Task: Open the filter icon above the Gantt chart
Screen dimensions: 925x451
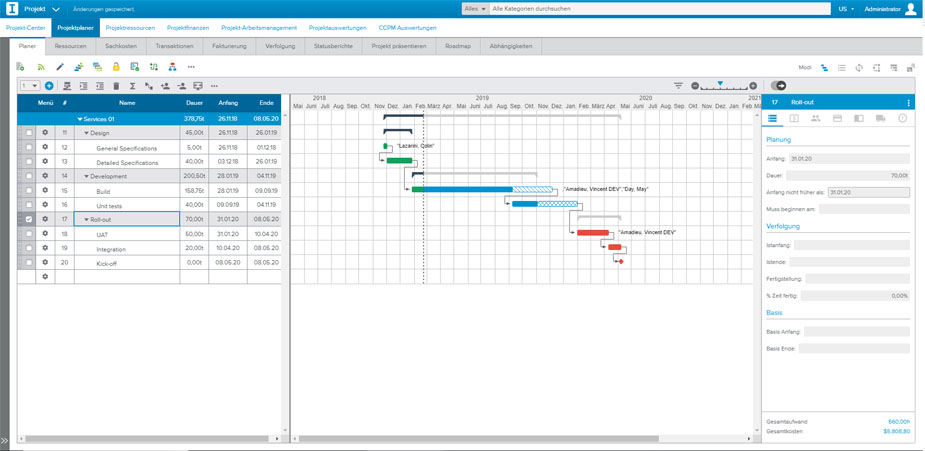Action: coord(678,86)
